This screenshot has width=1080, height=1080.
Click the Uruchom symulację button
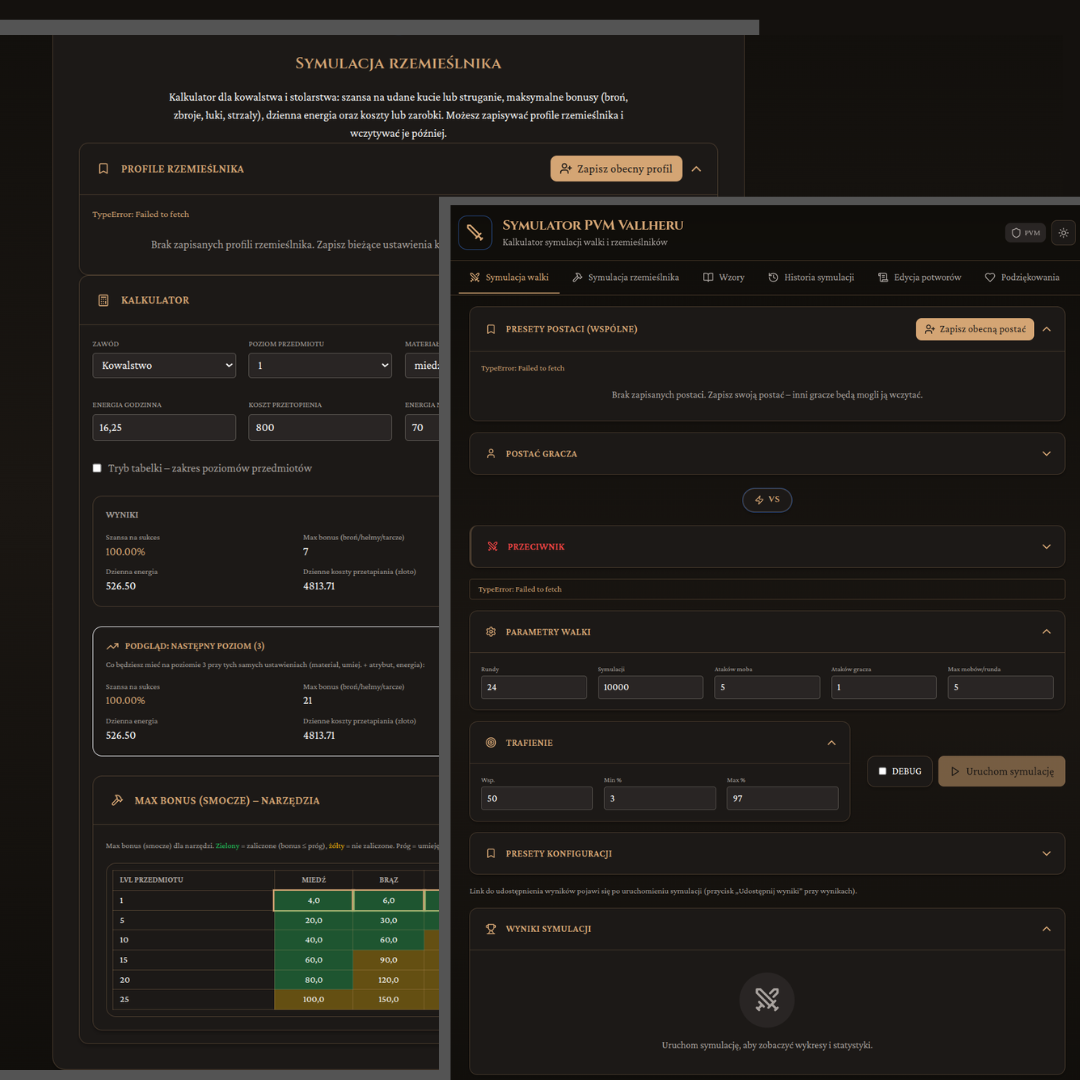pyautogui.click(x=1001, y=771)
